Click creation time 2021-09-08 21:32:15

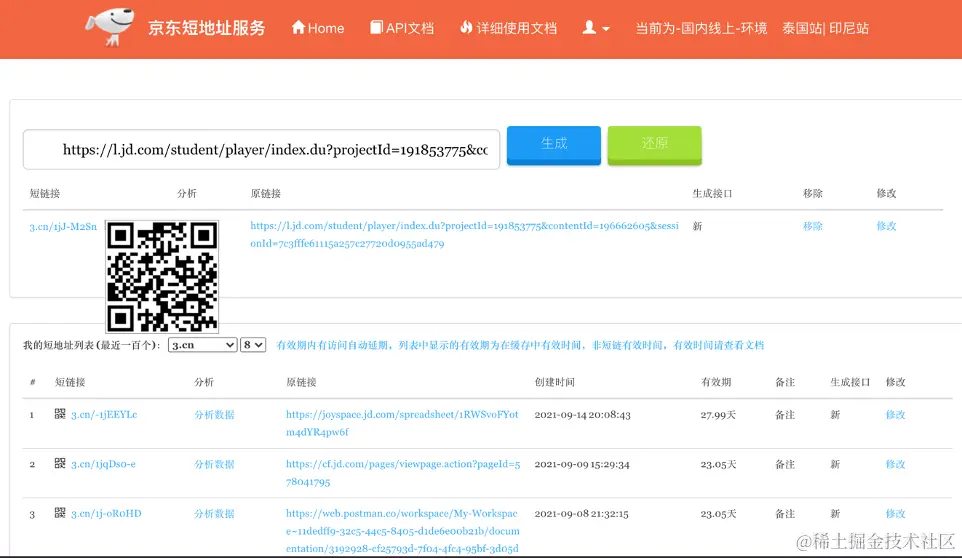(x=581, y=514)
